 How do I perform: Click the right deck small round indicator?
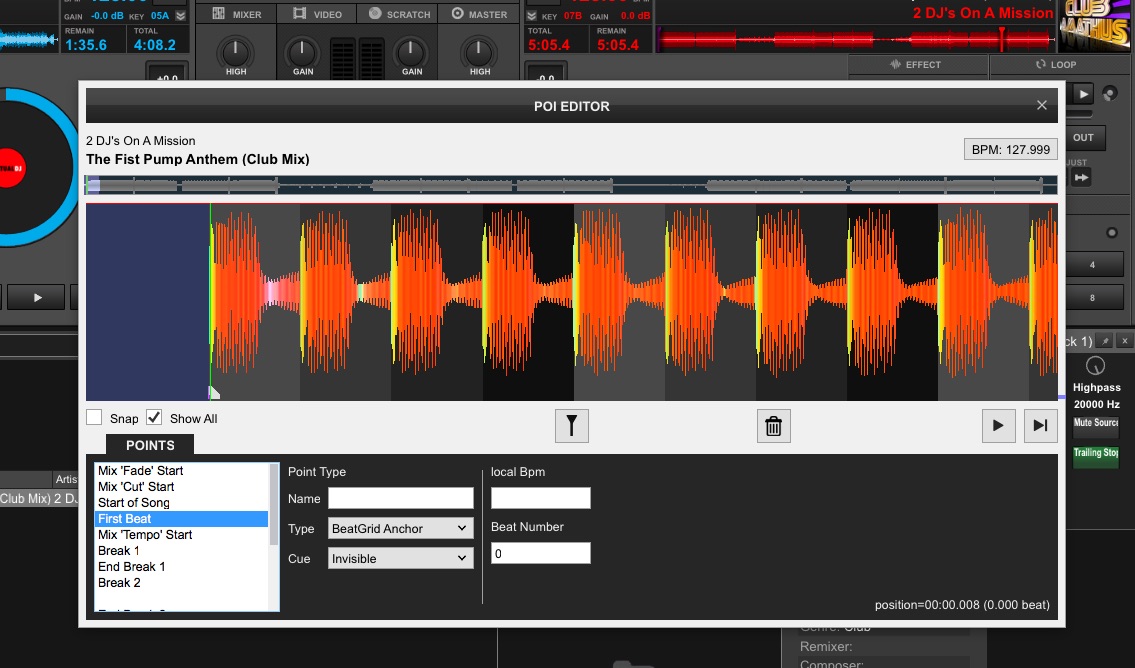click(1112, 232)
